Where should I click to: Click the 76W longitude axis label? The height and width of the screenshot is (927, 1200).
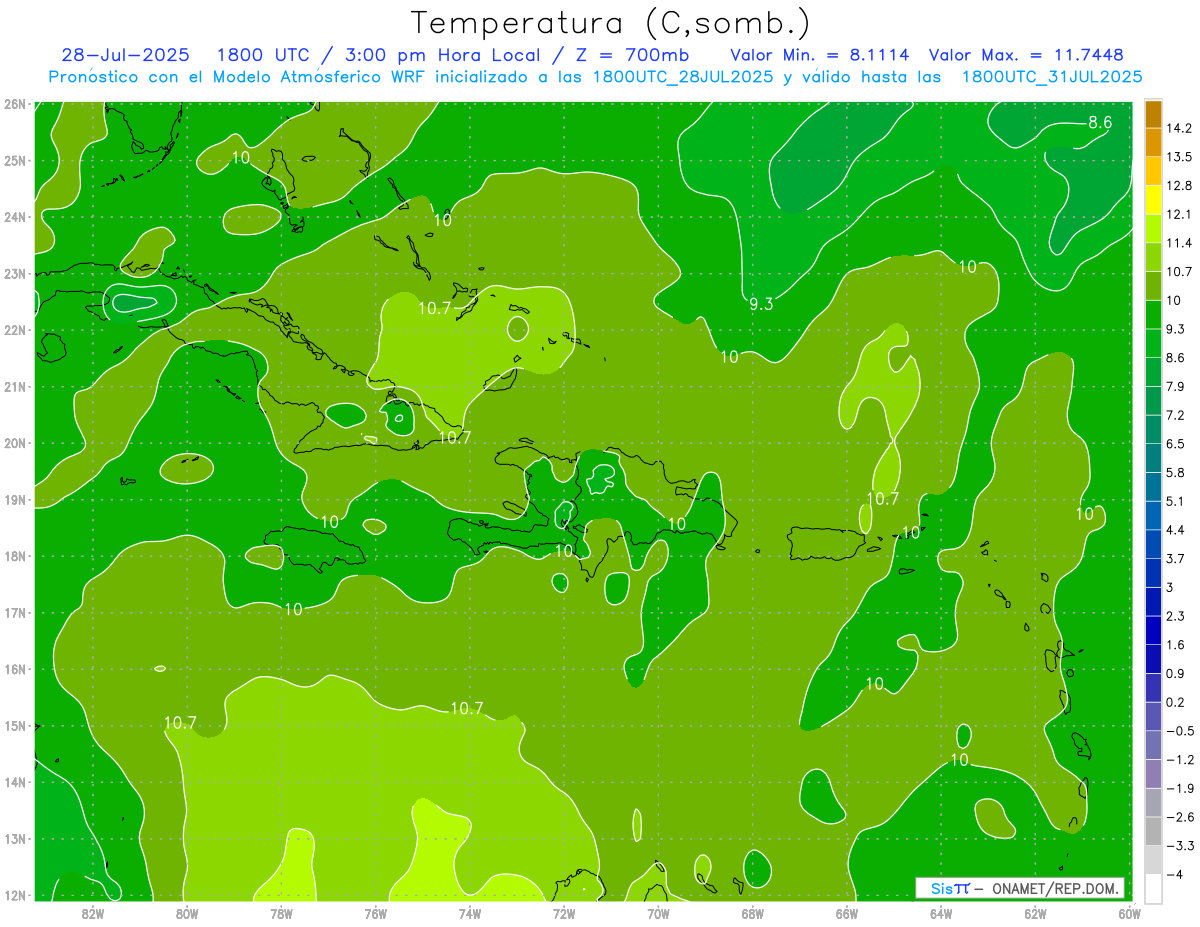coord(376,912)
